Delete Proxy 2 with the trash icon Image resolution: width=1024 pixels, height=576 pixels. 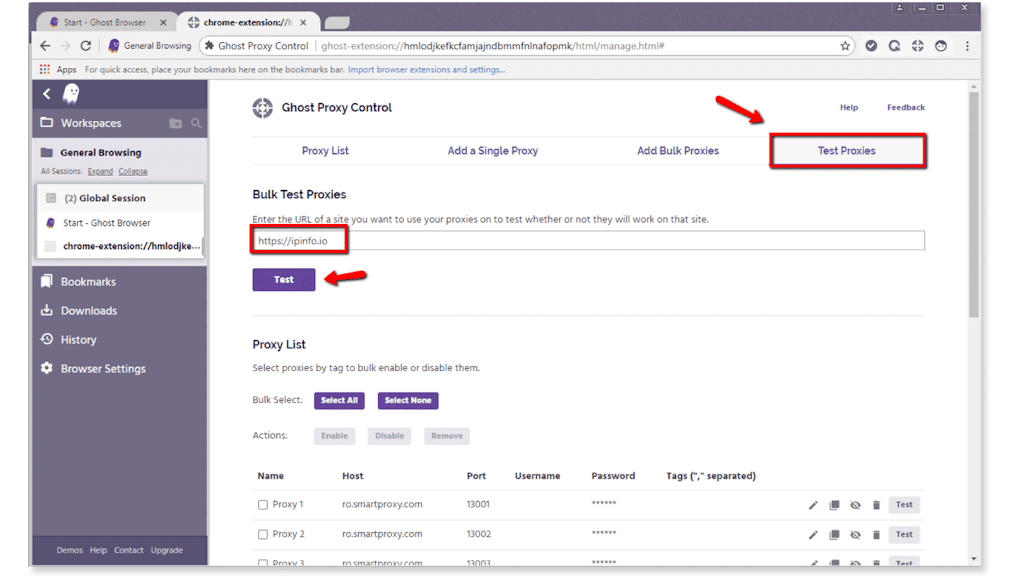[x=876, y=535]
